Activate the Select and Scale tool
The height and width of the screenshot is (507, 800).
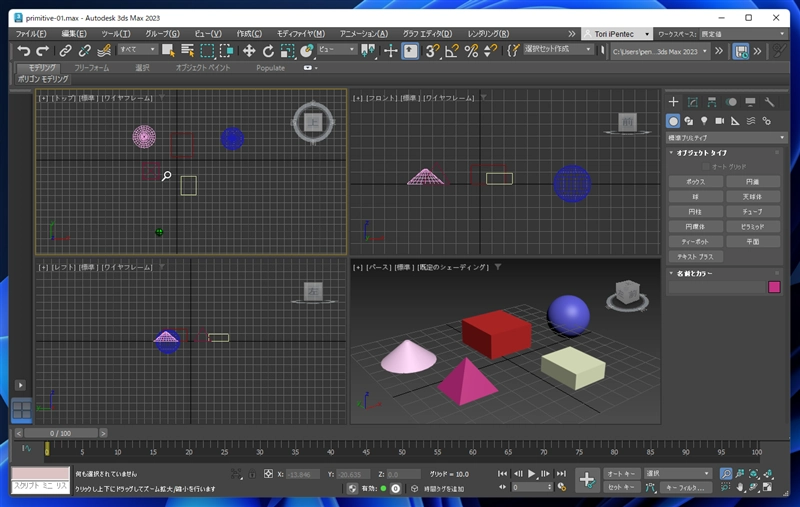point(288,50)
